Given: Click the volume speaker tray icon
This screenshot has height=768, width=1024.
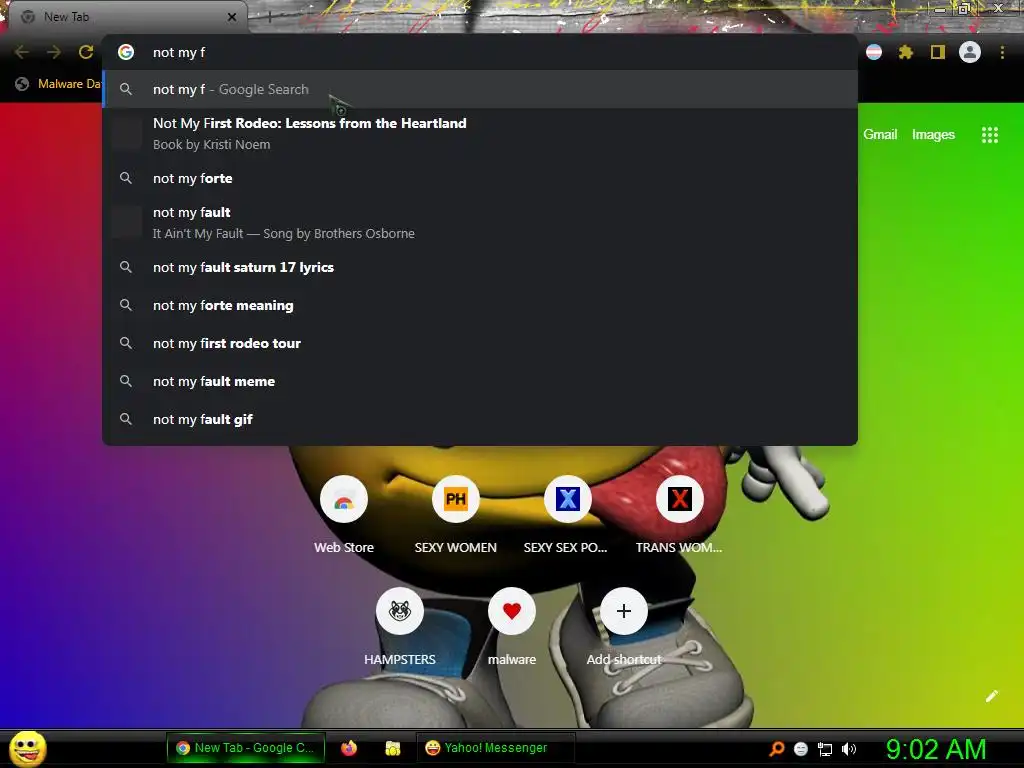Looking at the screenshot, I should tap(849, 749).
